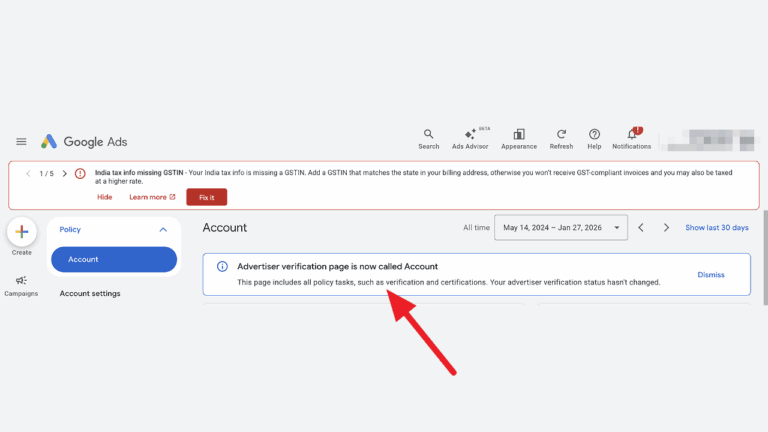Click the info icon in notice
Screen dimensions: 768x432
coord(222,266)
